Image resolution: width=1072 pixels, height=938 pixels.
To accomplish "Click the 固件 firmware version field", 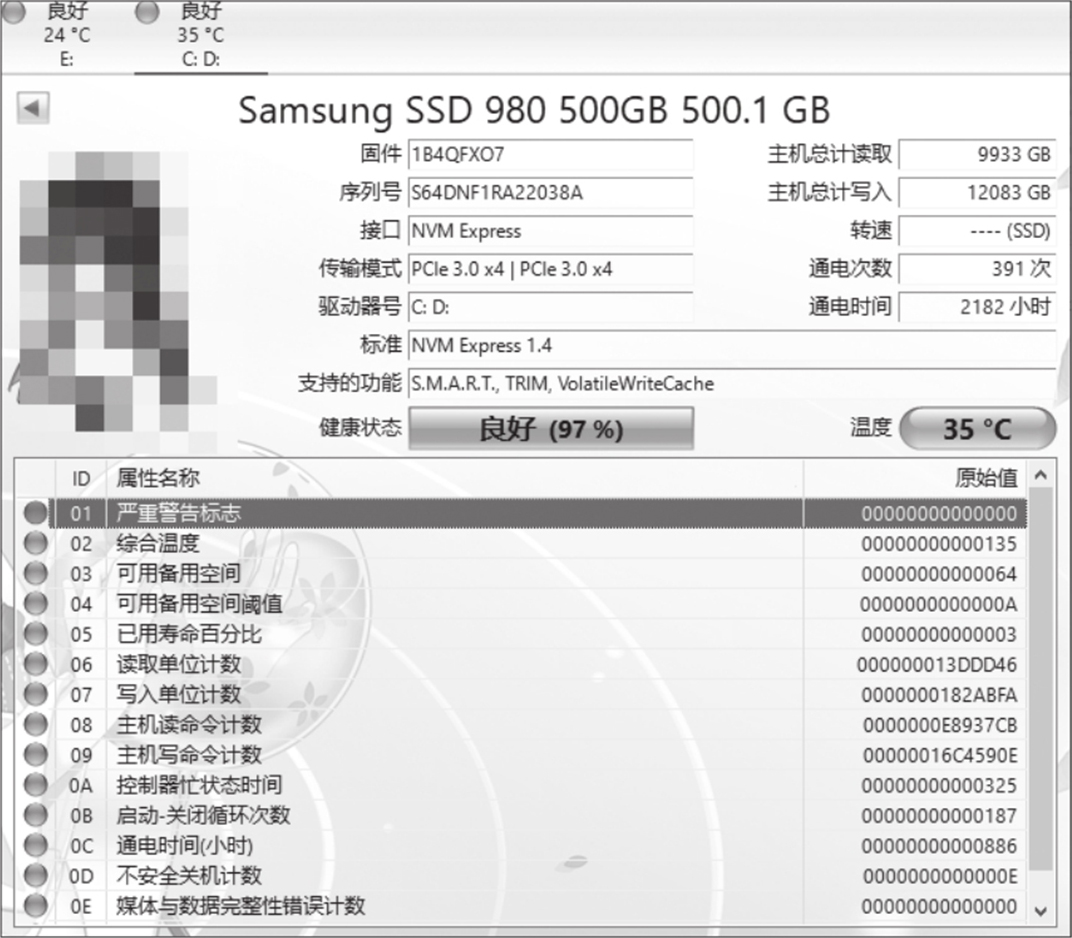I will [x=550, y=154].
